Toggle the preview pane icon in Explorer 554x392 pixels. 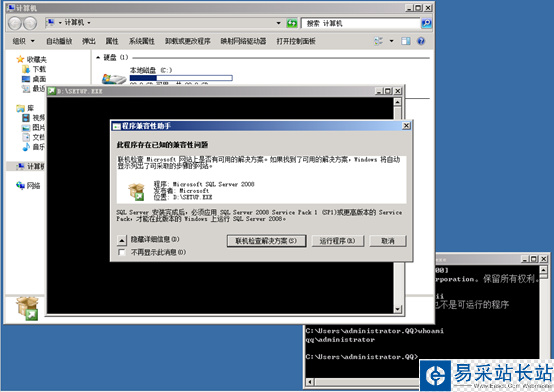click(406, 41)
